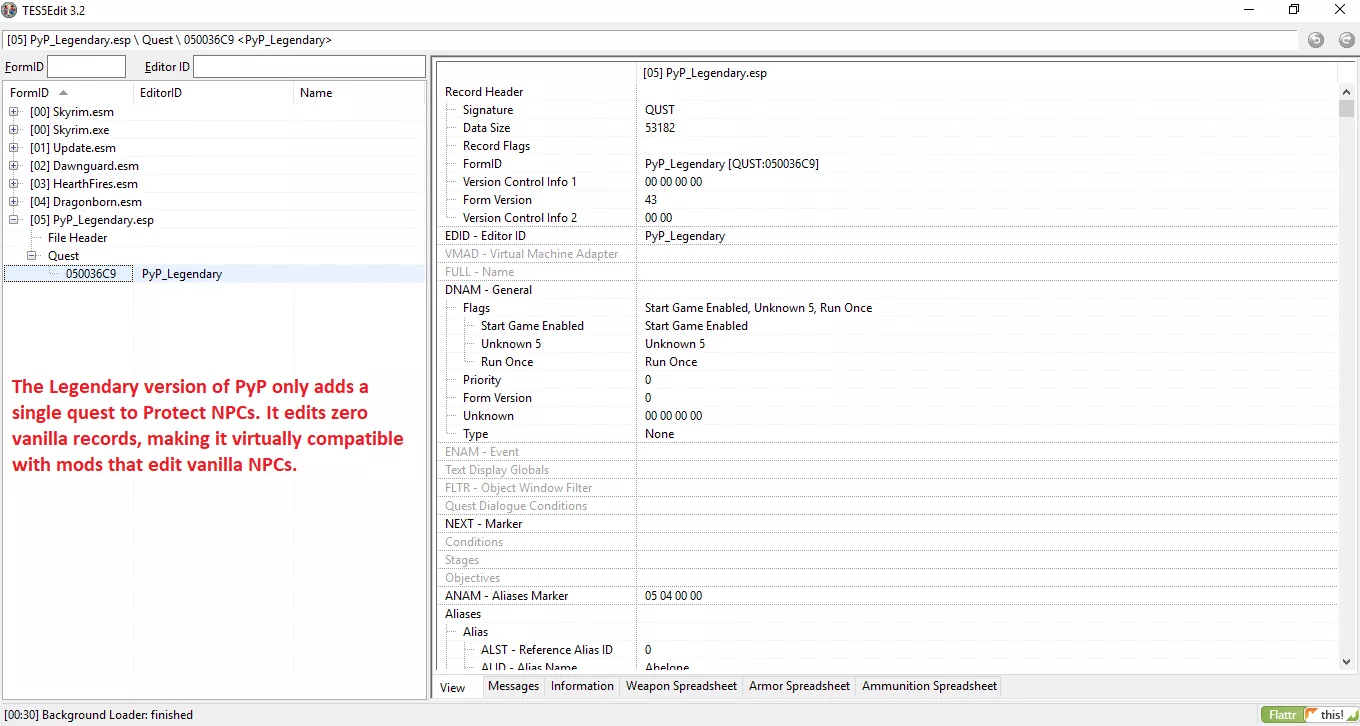Click the Background Loader finished status text
The width and height of the screenshot is (1360, 726).
tap(99, 715)
